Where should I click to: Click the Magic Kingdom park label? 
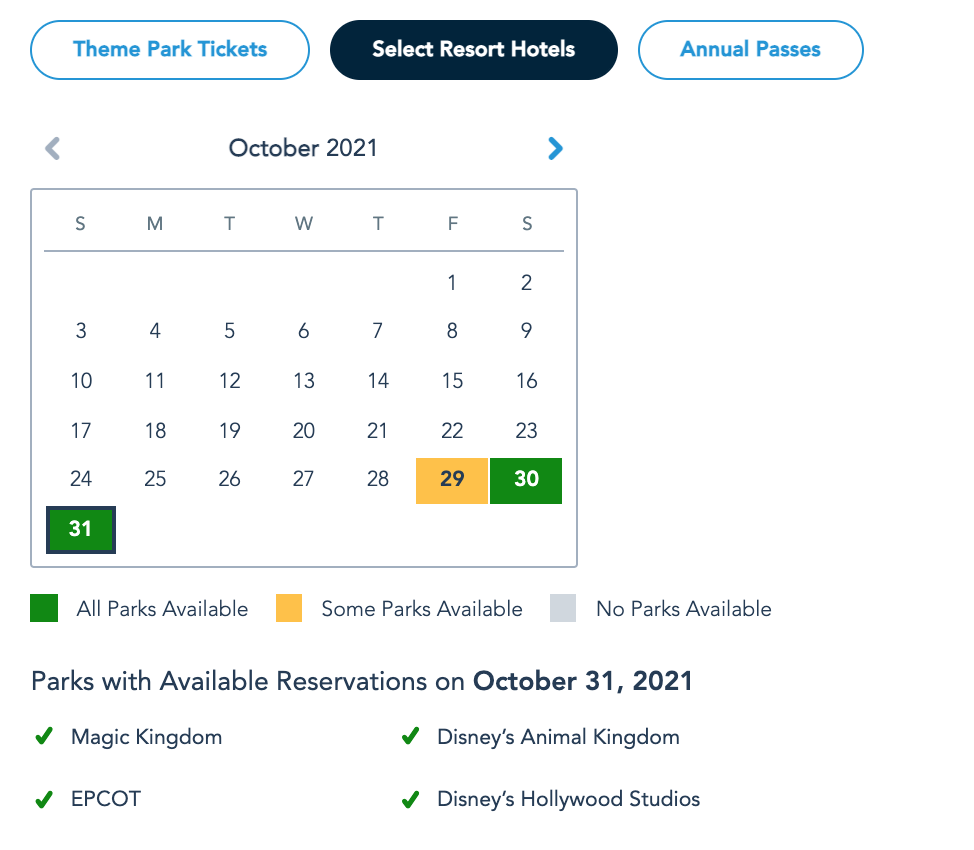pyautogui.click(x=146, y=737)
